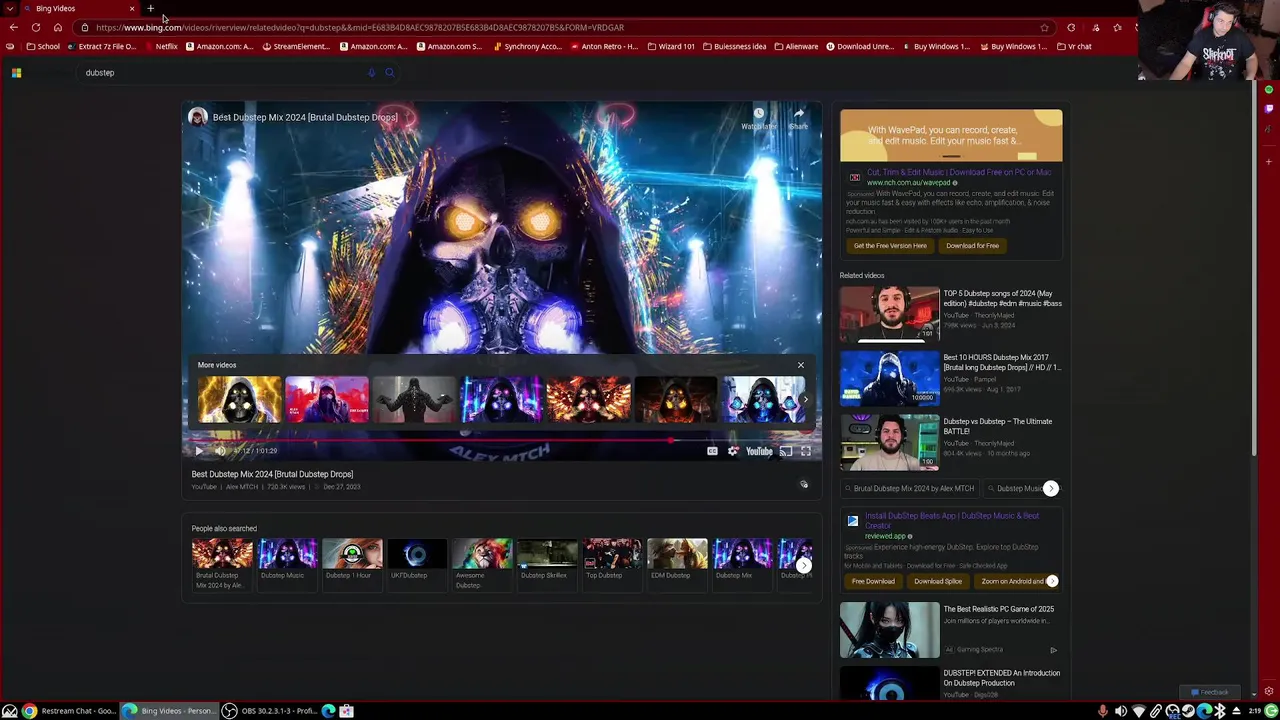Click the microphone voice search icon
The height and width of the screenshot is (720, 1280).
pos(371,72)
